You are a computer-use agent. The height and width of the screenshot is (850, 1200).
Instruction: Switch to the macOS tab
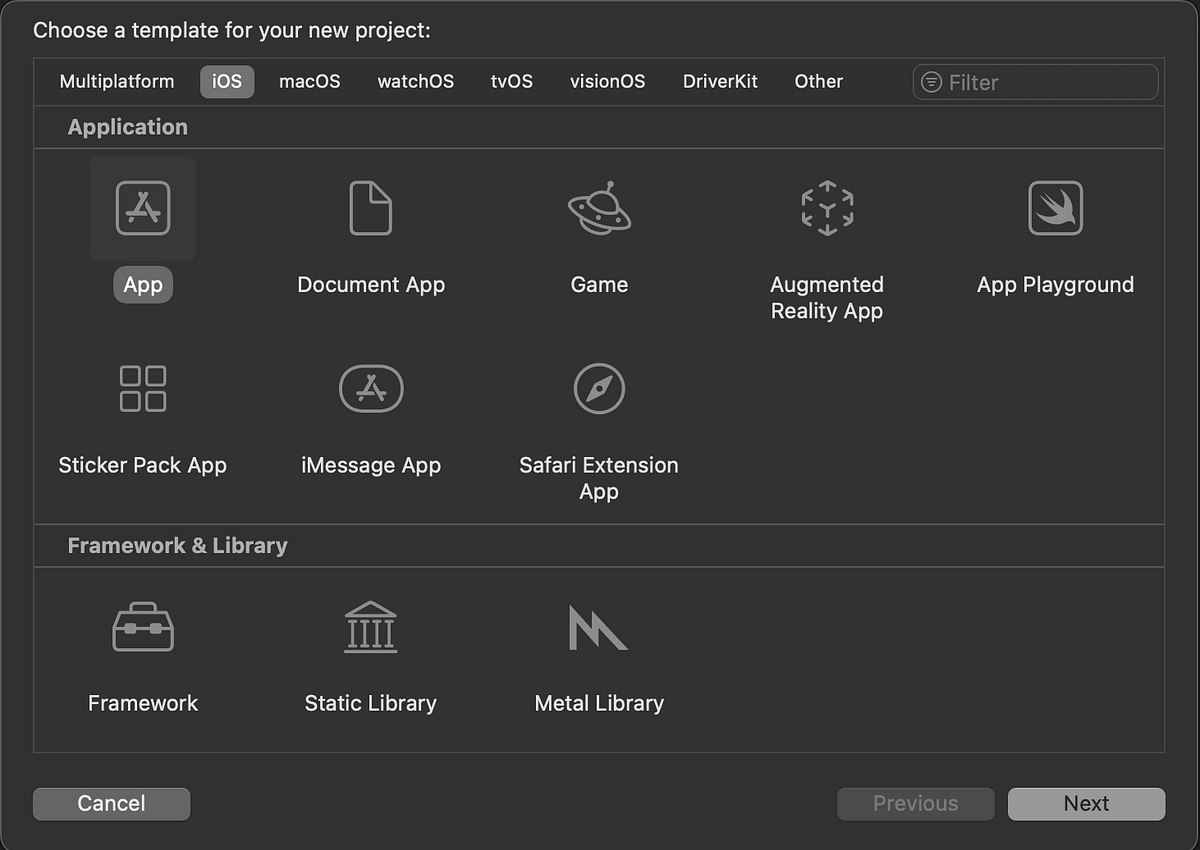[x=310, y=82]
